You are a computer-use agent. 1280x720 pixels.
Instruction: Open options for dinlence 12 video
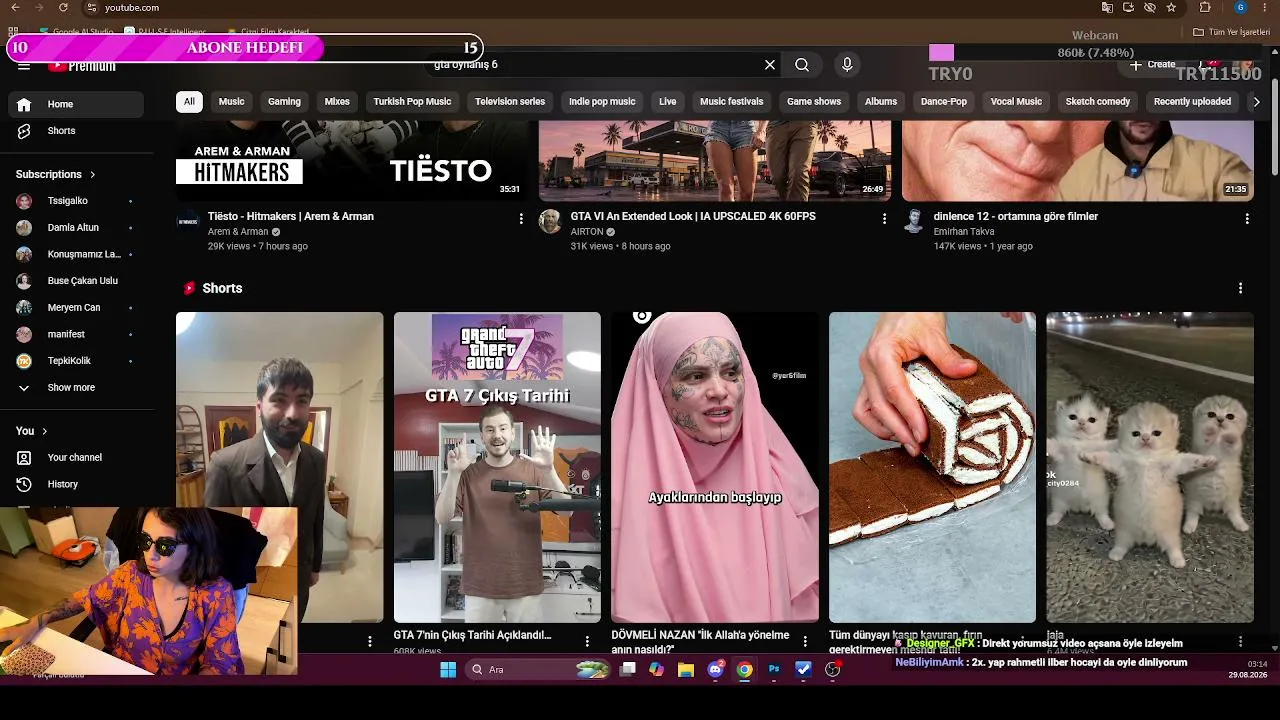coord(1247,218)
